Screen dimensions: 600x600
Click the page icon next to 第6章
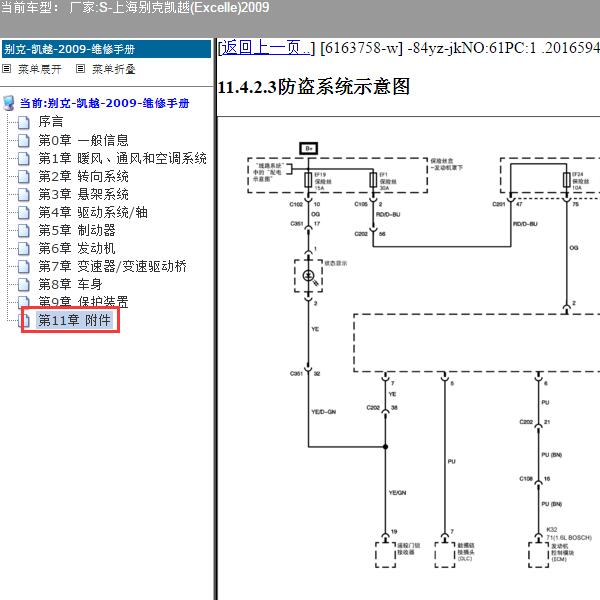coord(24,248)
